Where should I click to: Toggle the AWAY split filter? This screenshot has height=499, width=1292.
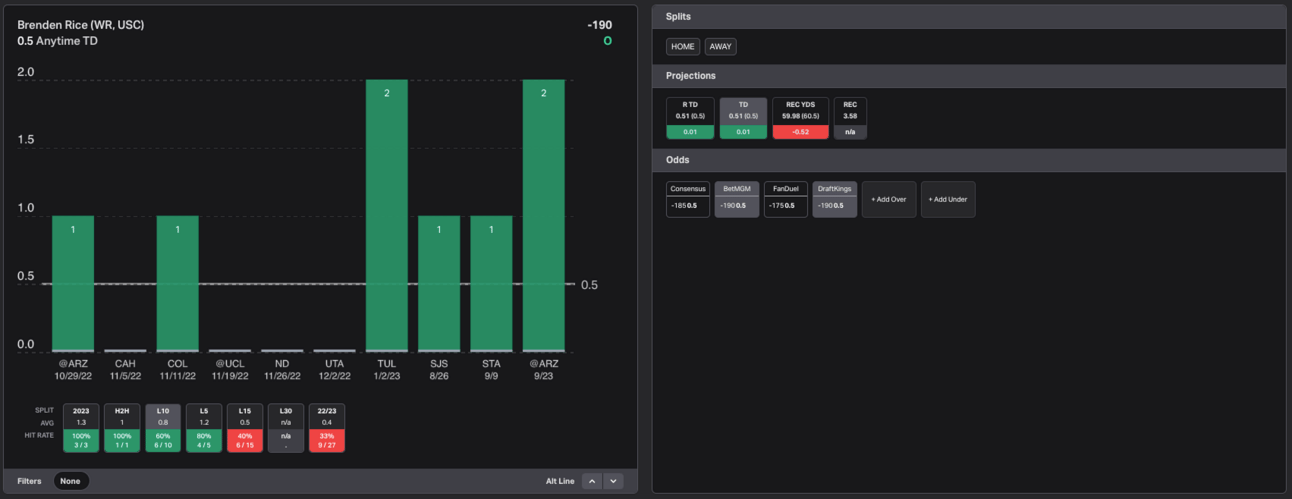click(720, 47)
